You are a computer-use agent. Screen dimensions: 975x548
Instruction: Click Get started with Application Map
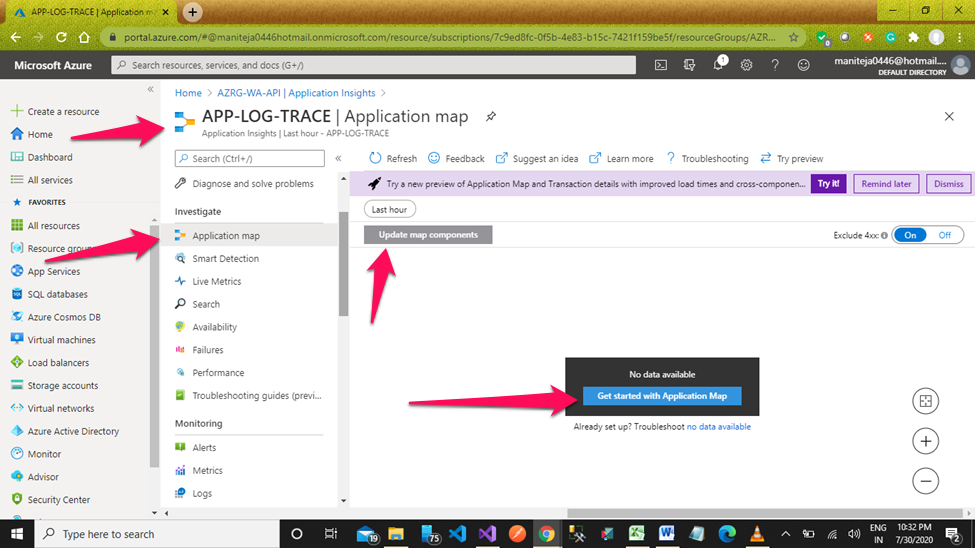pos(662,396)
